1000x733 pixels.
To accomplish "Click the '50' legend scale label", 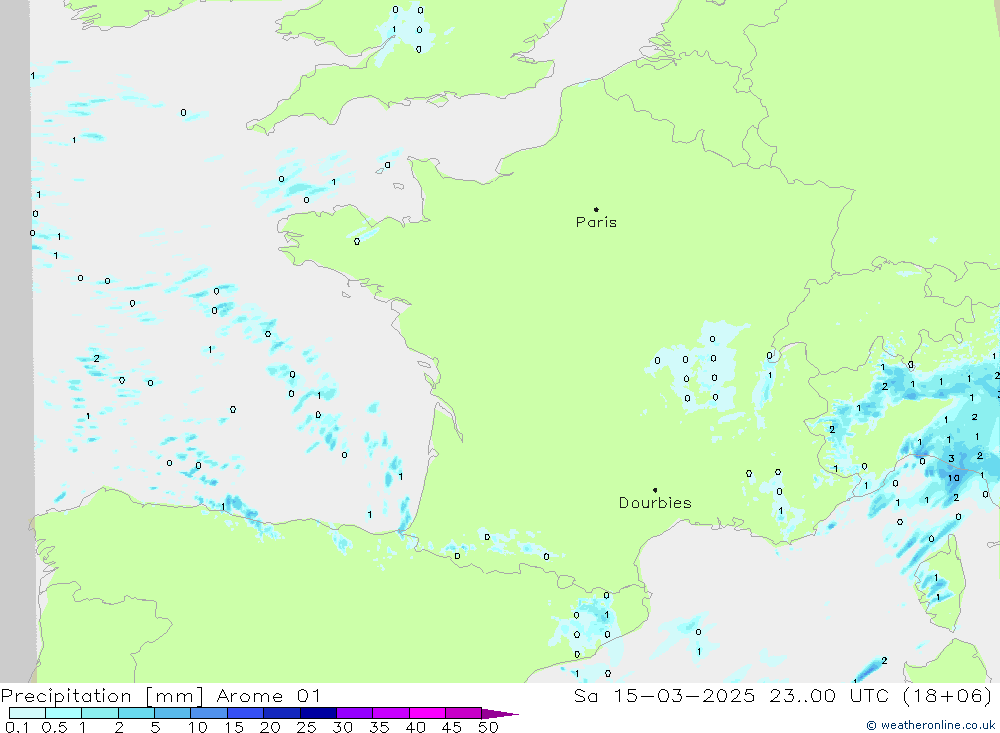I will pyautogui.click(x=488, y=727).
